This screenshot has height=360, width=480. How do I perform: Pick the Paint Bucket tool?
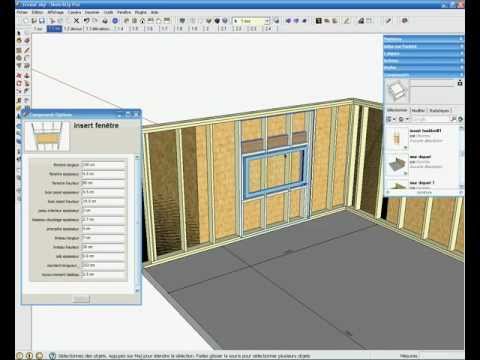(x=19, y=41)
